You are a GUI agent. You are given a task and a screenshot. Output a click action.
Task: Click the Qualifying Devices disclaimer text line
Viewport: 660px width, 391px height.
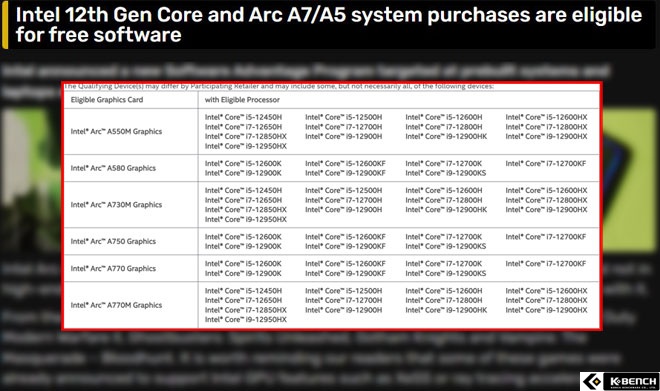(x=279, y=86)
